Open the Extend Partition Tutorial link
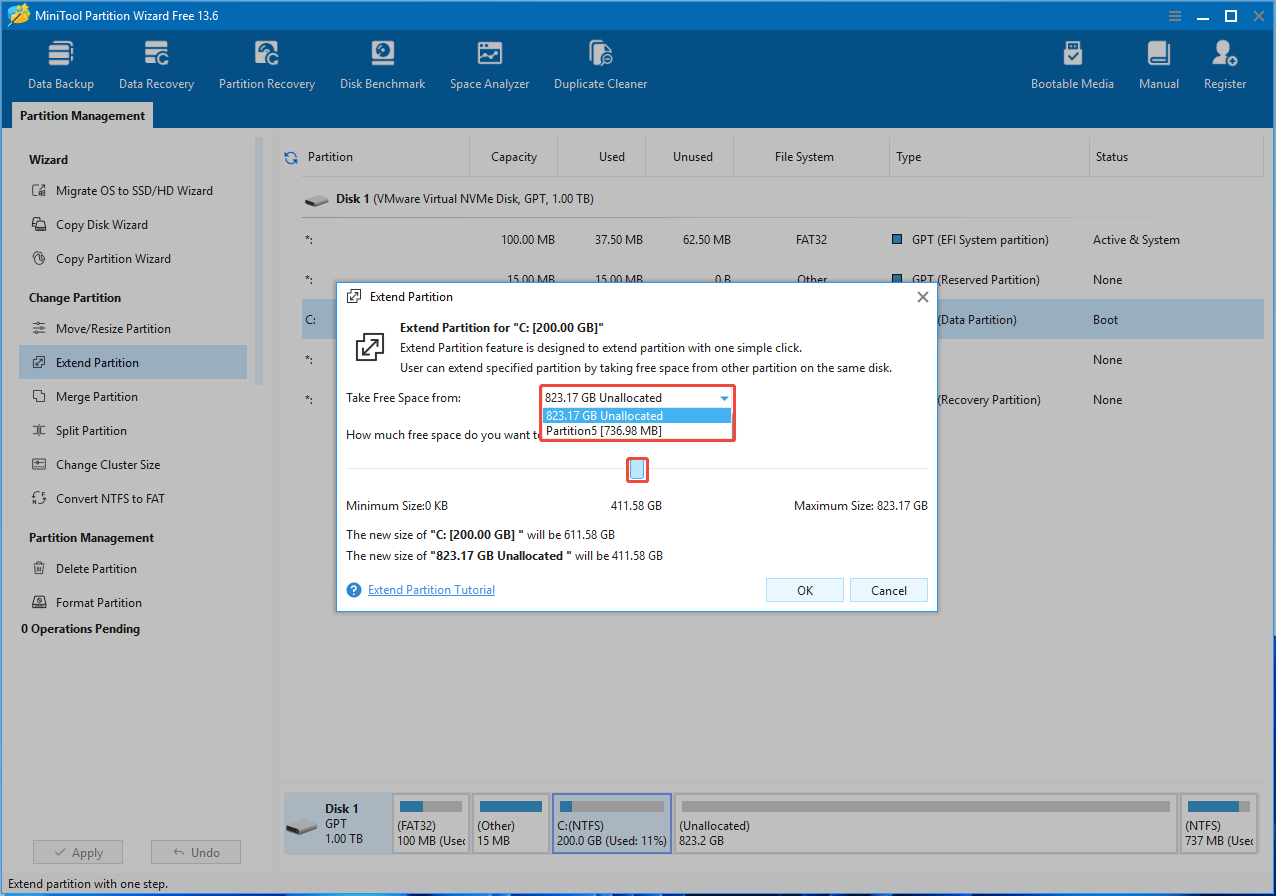 point(431,589)
